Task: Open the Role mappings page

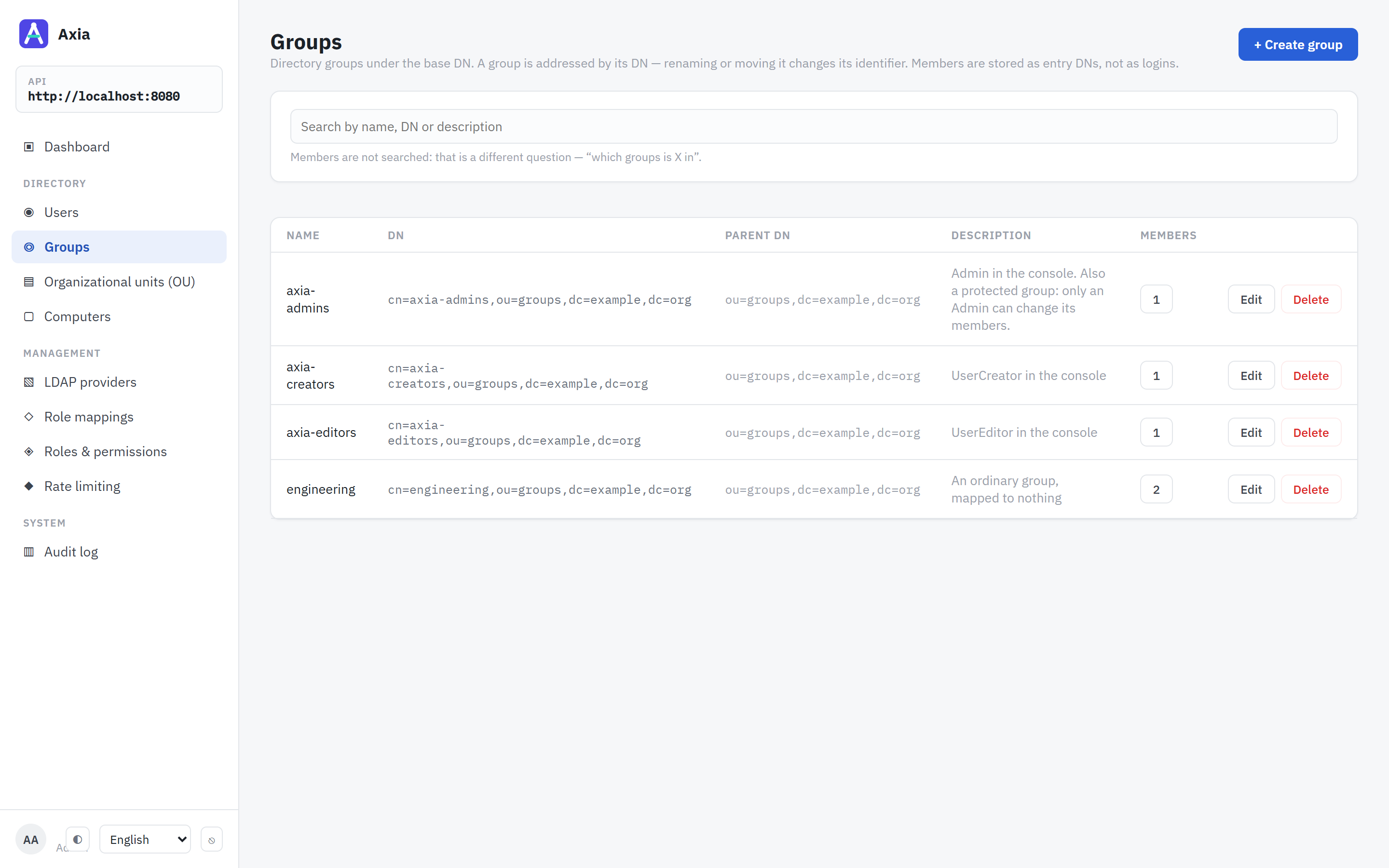Action: coord(119,417)
